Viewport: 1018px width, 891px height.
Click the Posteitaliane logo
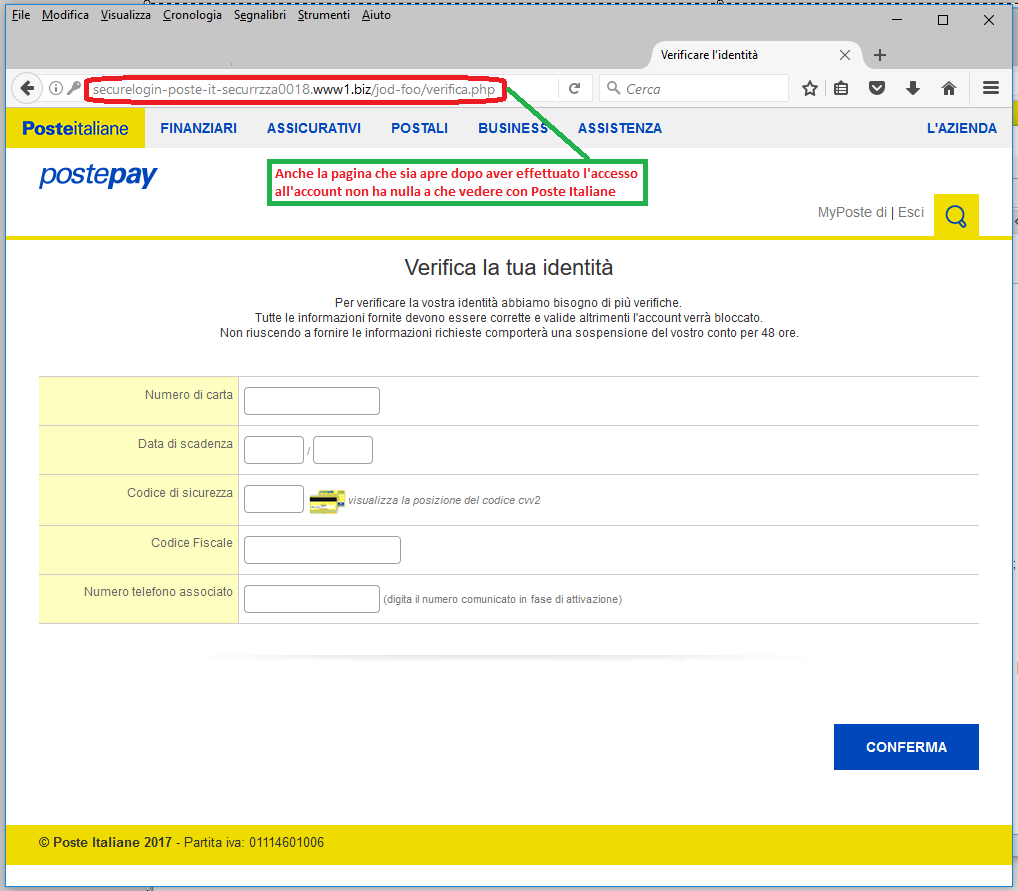pyautogui.click(x=75, y=128)
